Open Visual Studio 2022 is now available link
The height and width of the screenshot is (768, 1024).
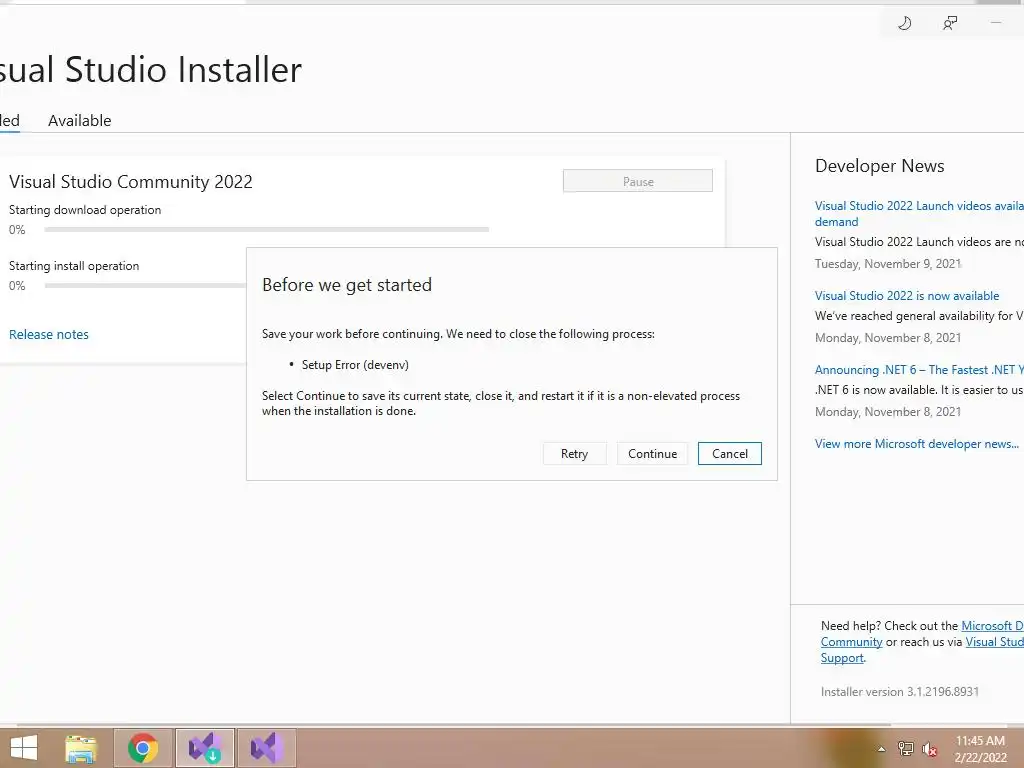[x=906, y=296]
